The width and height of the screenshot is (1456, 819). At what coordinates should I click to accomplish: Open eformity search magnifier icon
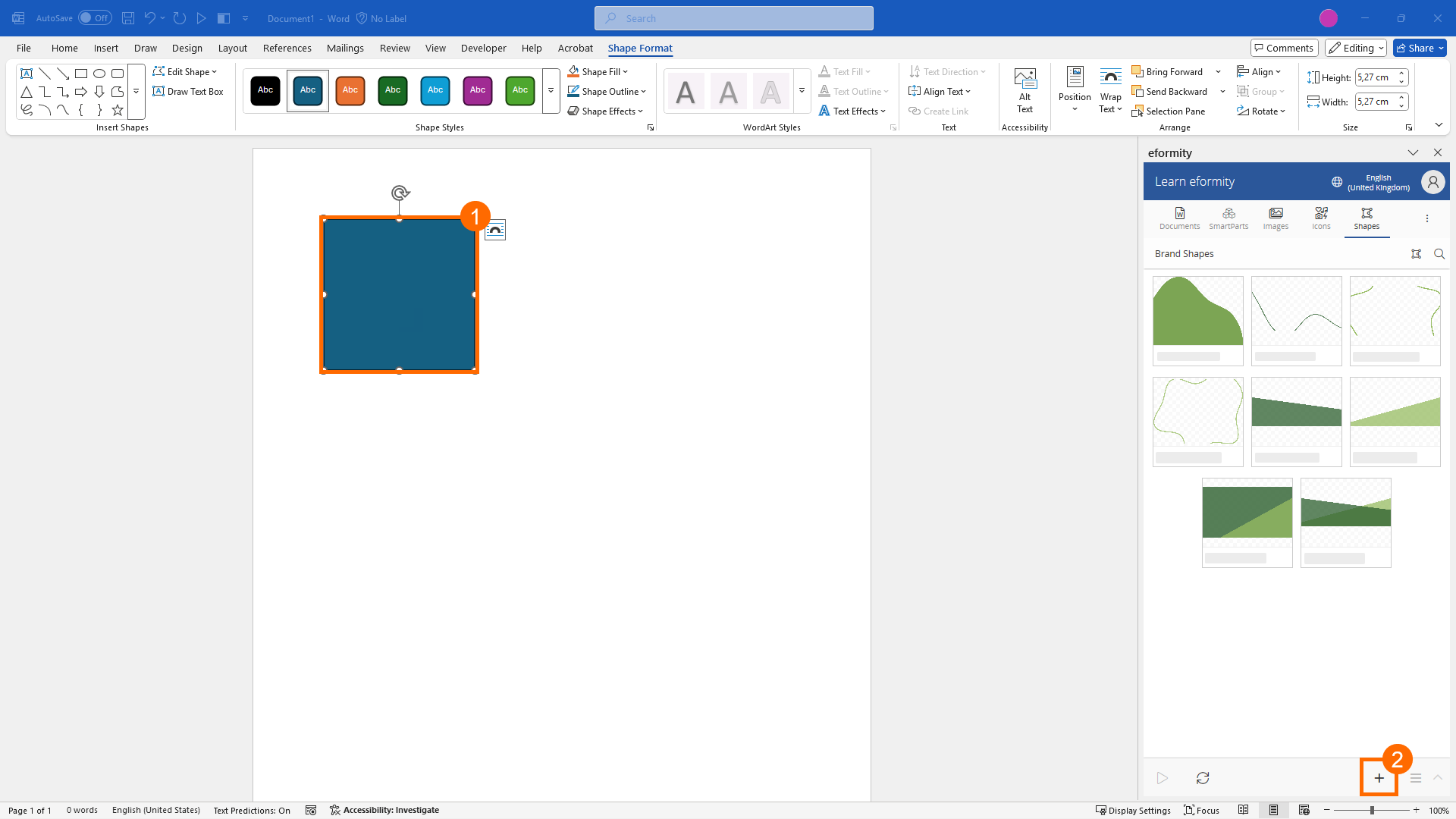[1439, 254]
